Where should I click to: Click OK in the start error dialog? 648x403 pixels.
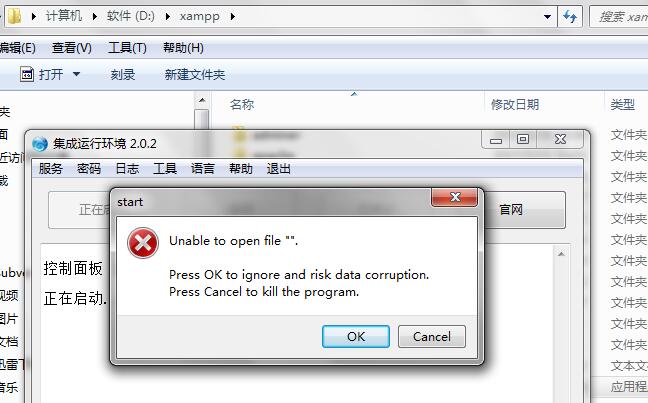[355, 336]
